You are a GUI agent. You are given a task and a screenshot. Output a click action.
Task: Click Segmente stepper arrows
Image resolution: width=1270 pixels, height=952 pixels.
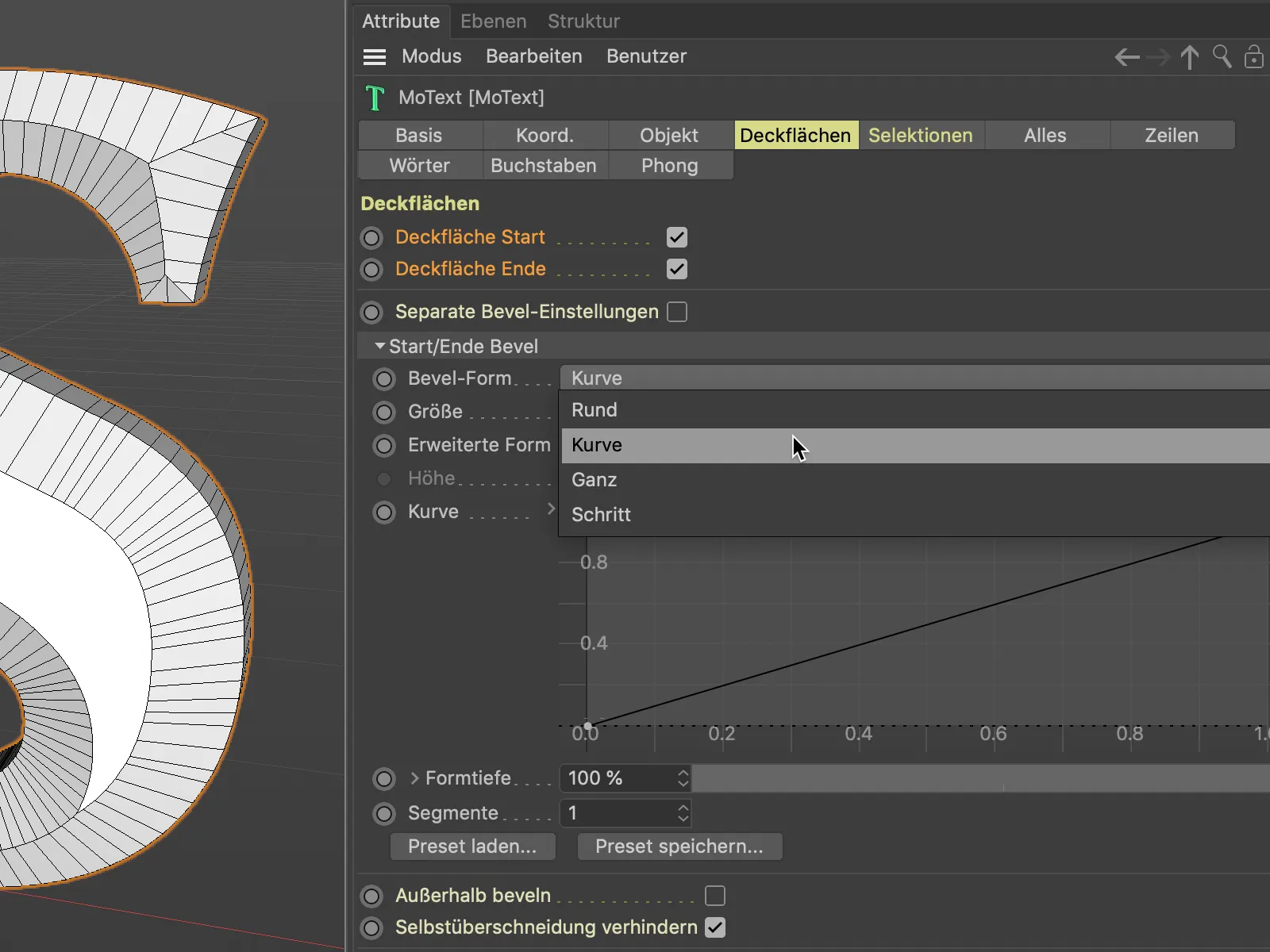click(683, 813)
